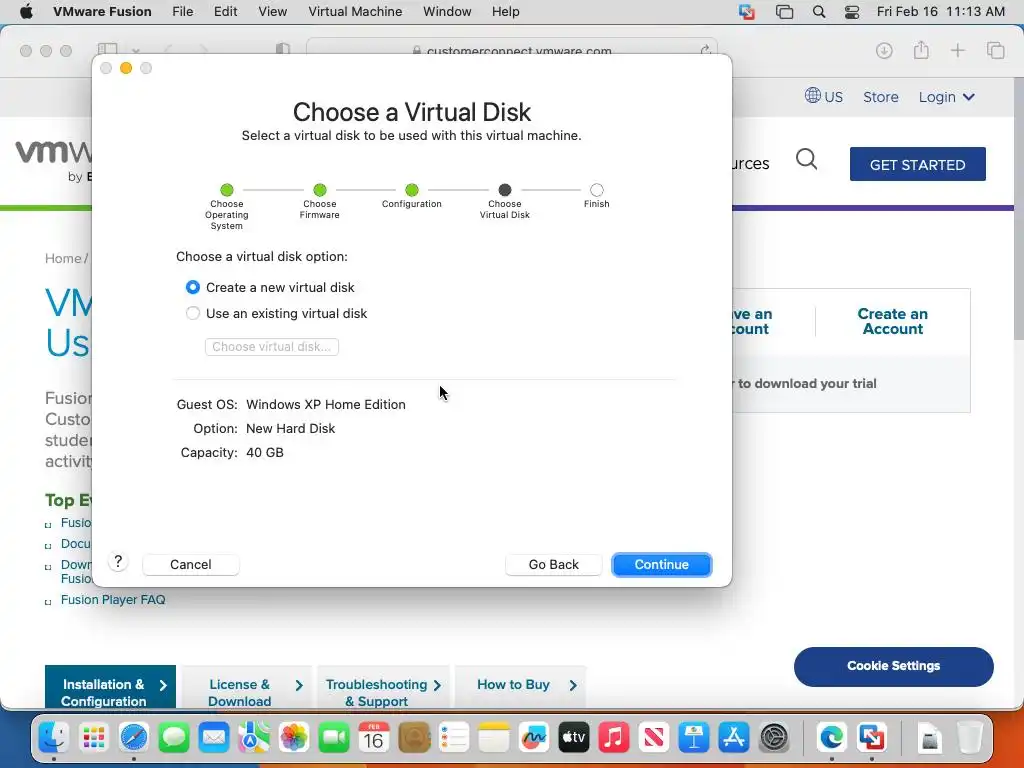Open Microsoft Edge from the Dock

tap(831, 737)
